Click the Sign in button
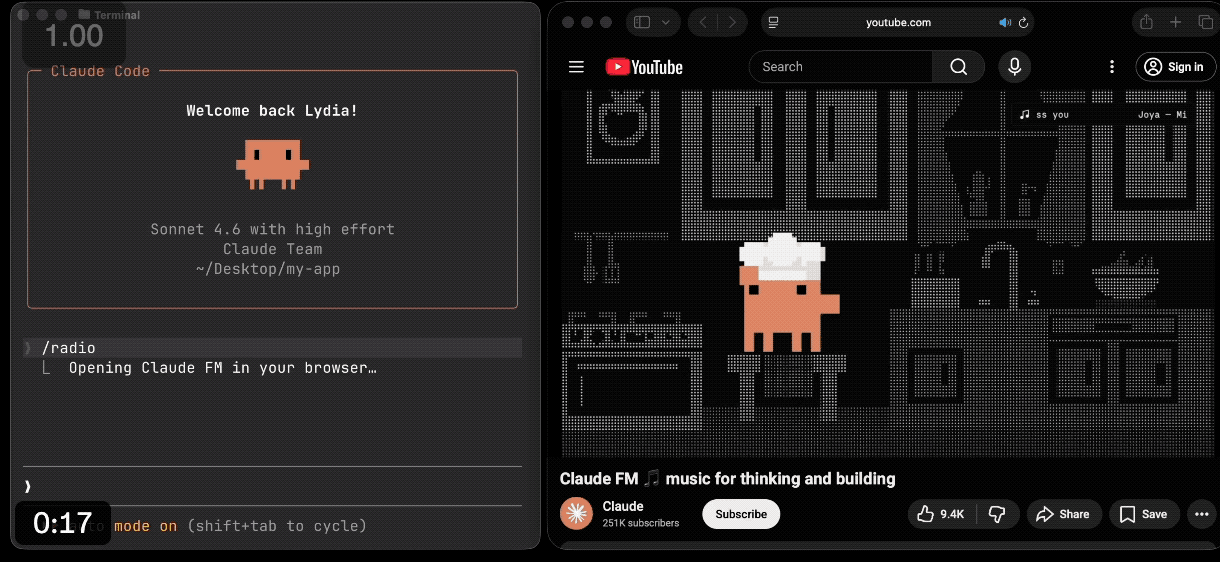 [1174, 67]
